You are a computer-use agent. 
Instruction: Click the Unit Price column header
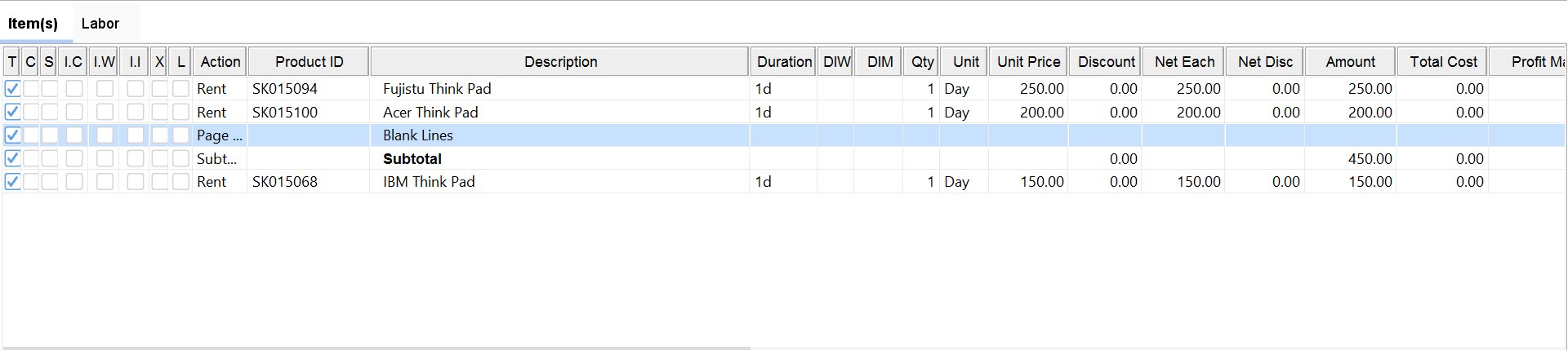click(1028, 62)
